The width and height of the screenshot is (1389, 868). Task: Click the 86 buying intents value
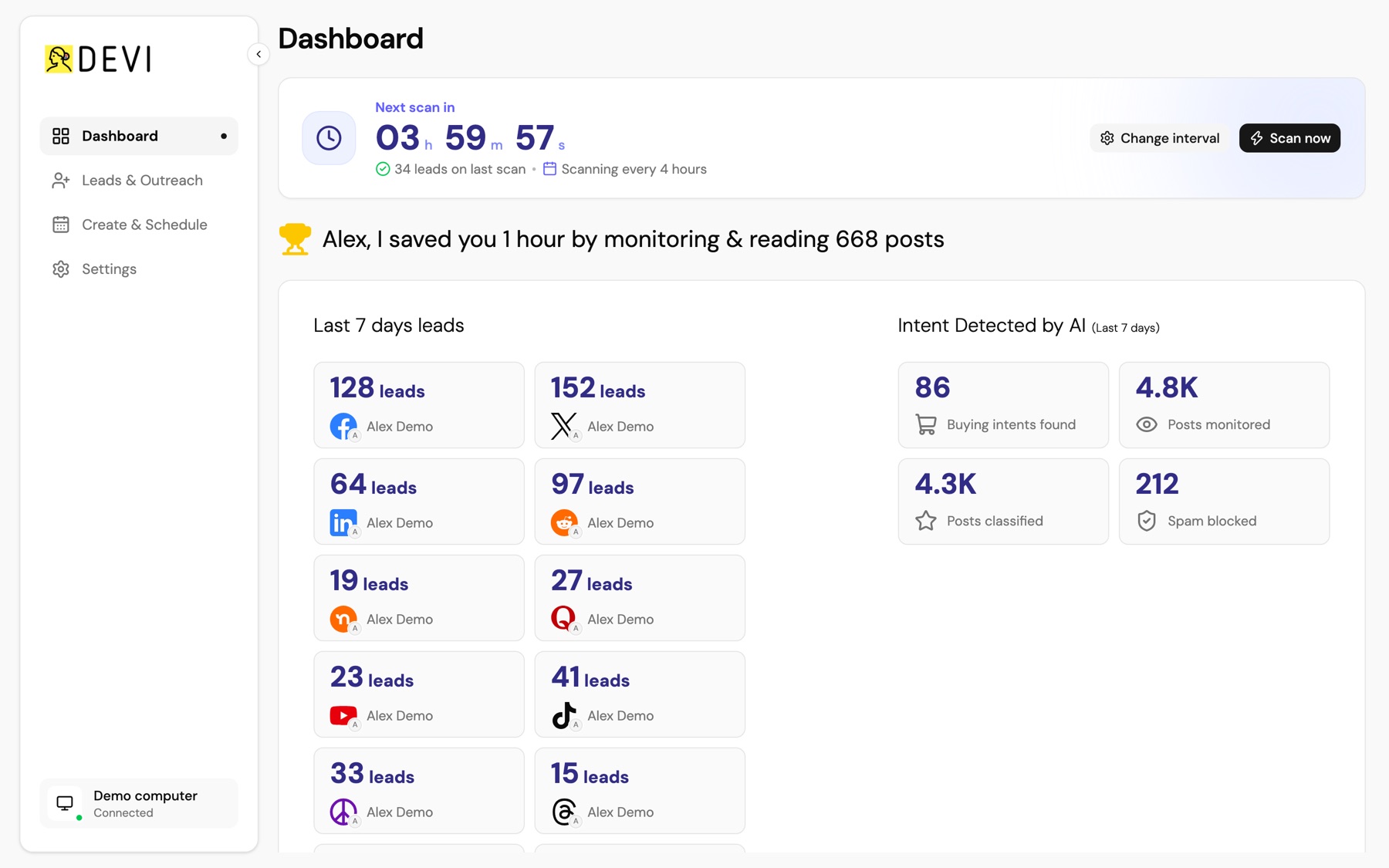click(x=932, y=387)
